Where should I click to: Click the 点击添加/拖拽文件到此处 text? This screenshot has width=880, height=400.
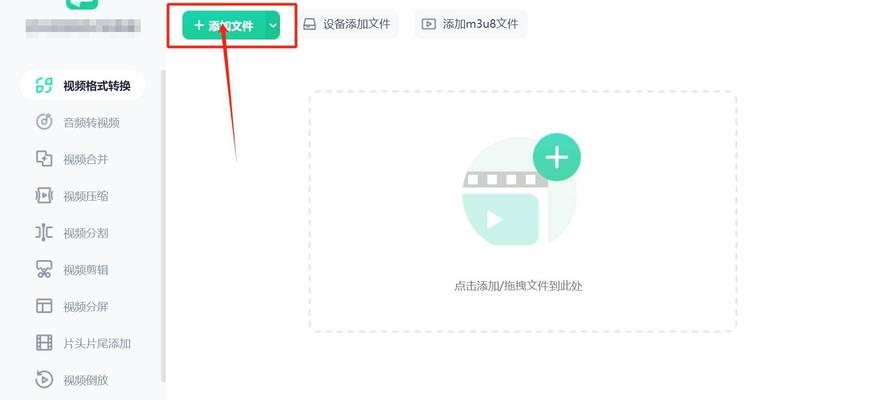click(518, 286)
